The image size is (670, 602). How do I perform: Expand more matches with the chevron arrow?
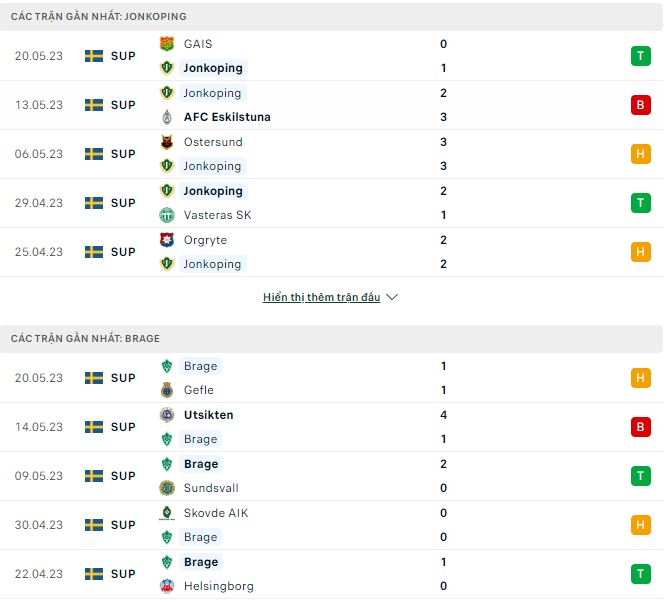click(392, 298)
